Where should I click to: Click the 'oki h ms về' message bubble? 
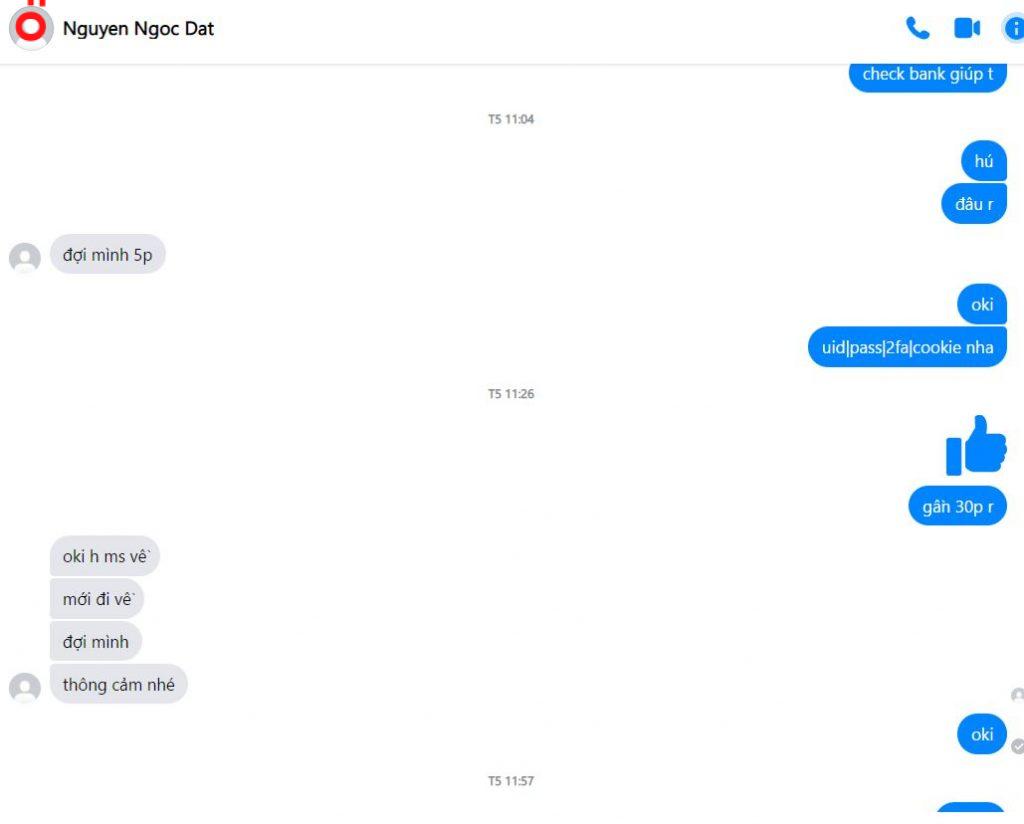coord(105,556)
